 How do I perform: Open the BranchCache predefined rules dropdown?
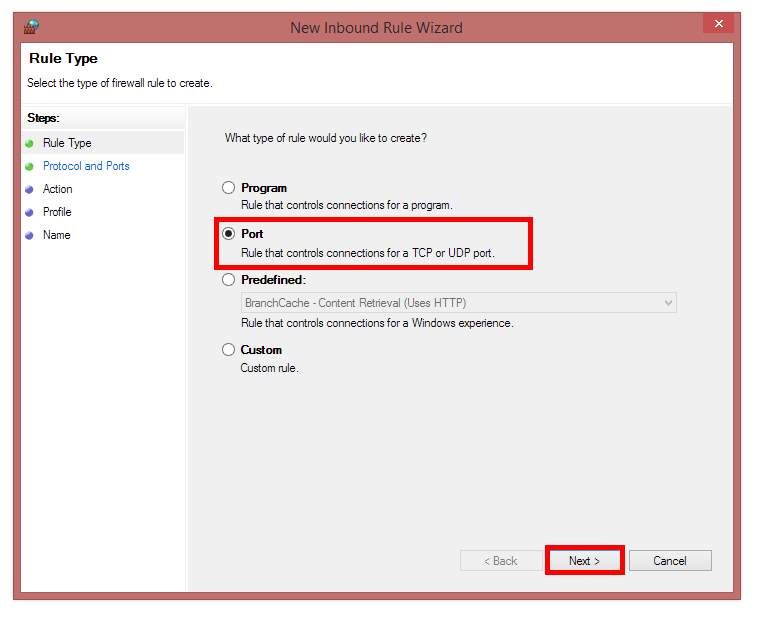coord(458,303)
